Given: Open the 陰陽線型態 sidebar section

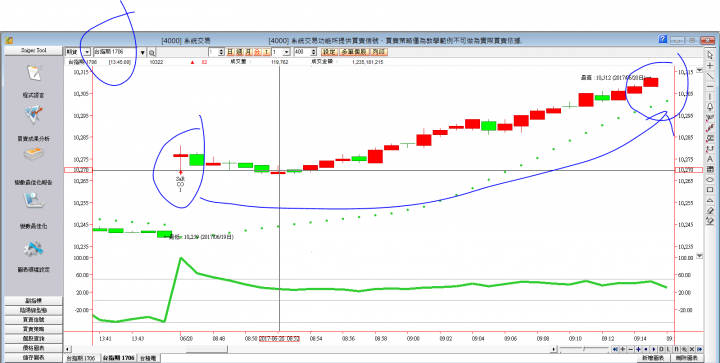Looking at the screenshot, I should coord(34,310).
